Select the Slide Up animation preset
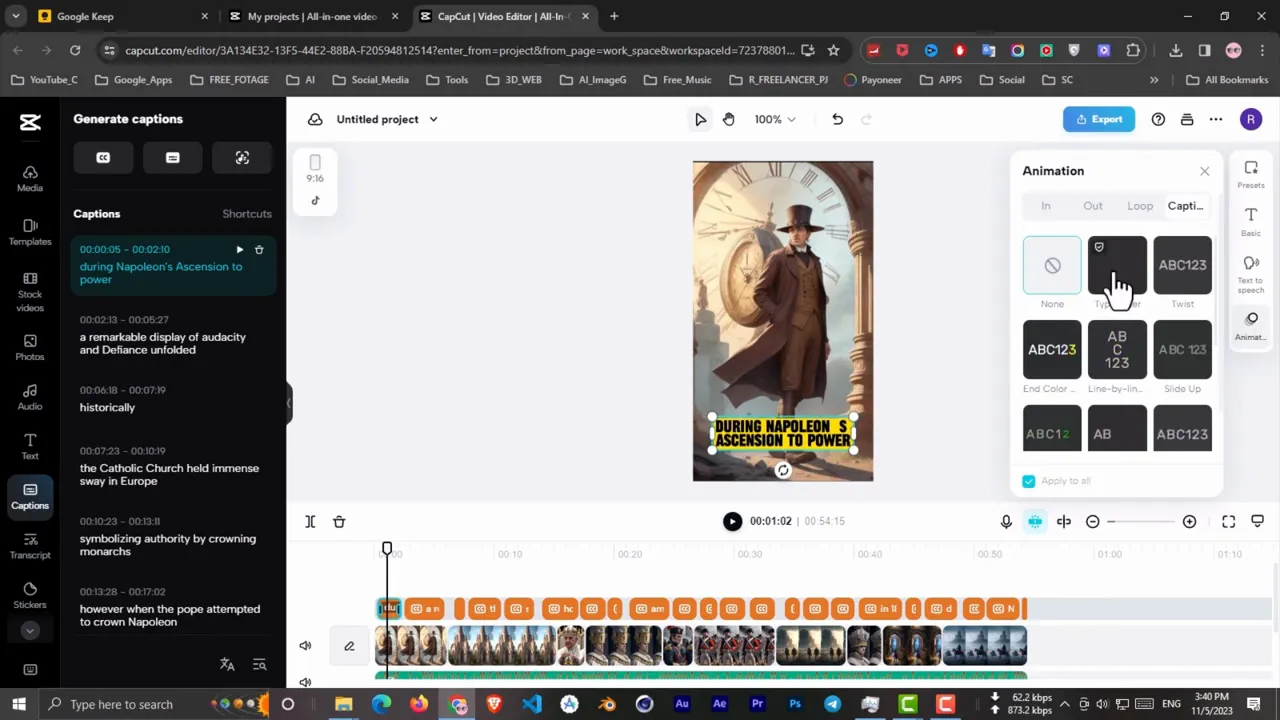This screenshot has height=720, width=1280. [1182, 350]
